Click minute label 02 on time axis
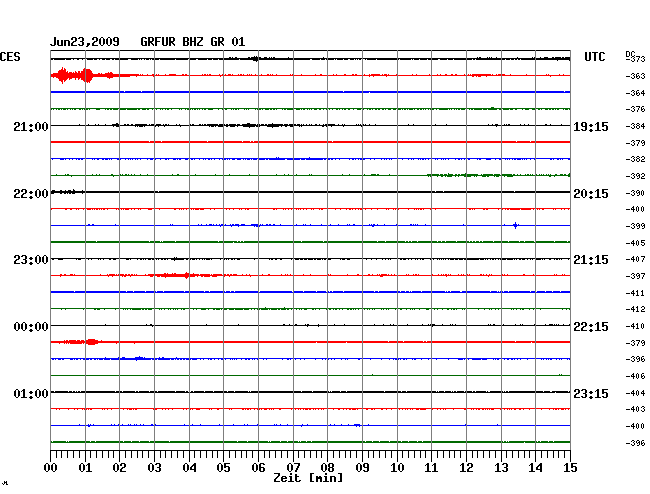This screenshot has width=650, height=494. tap(119, 468)
